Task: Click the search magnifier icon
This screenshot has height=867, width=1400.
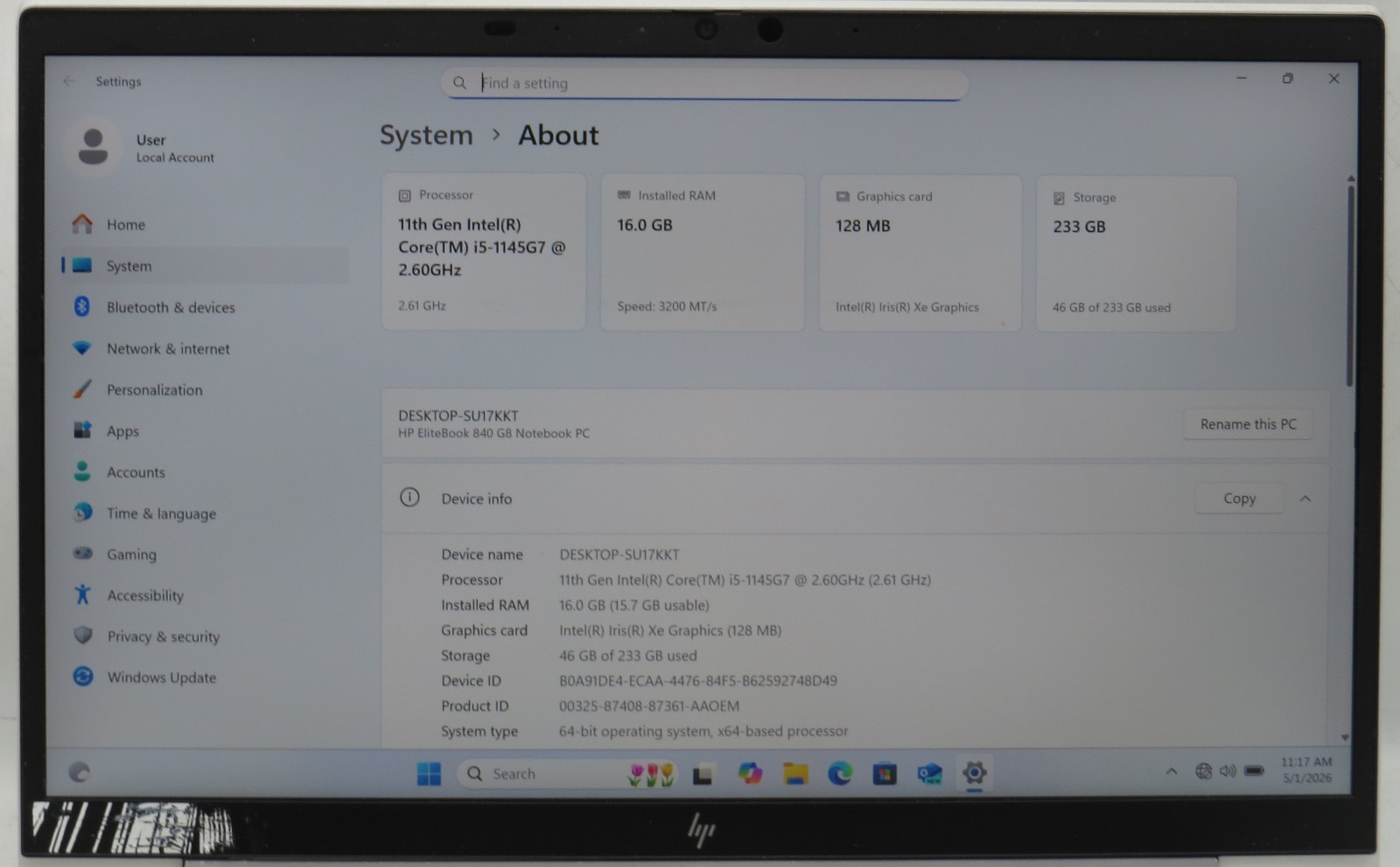Action: (459, 83)
